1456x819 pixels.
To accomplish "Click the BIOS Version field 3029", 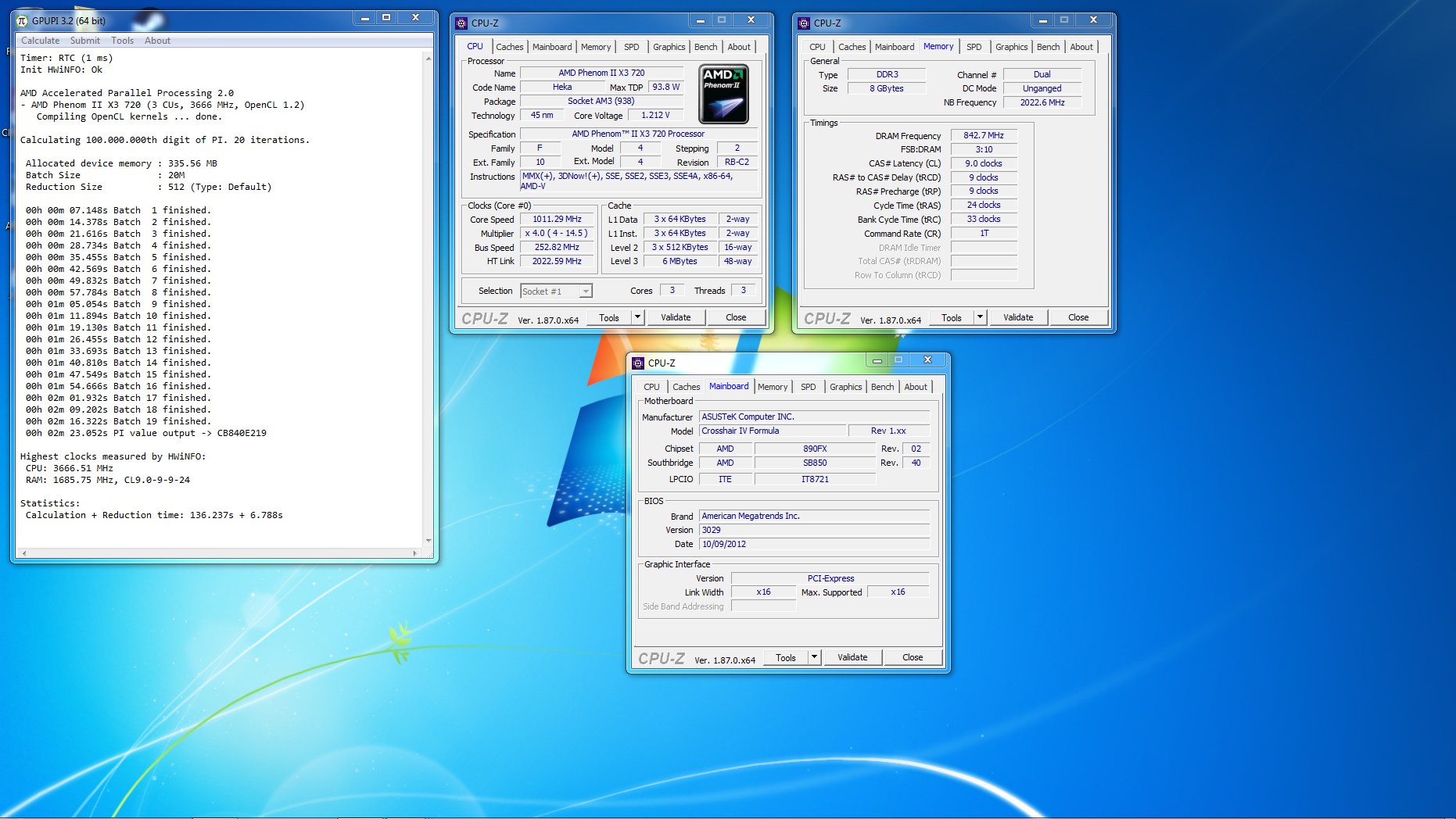I will pyautogui.click(x=814, y=530).
